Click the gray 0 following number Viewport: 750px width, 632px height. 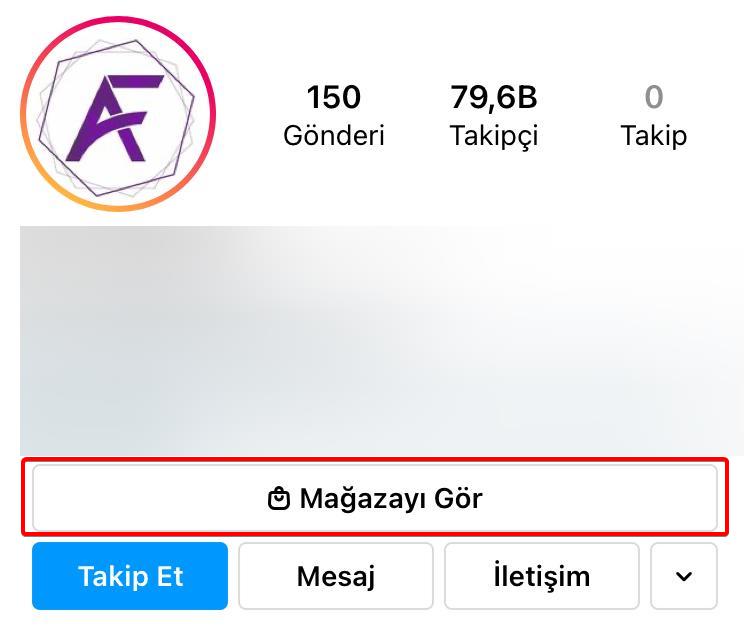coord(654,97)
